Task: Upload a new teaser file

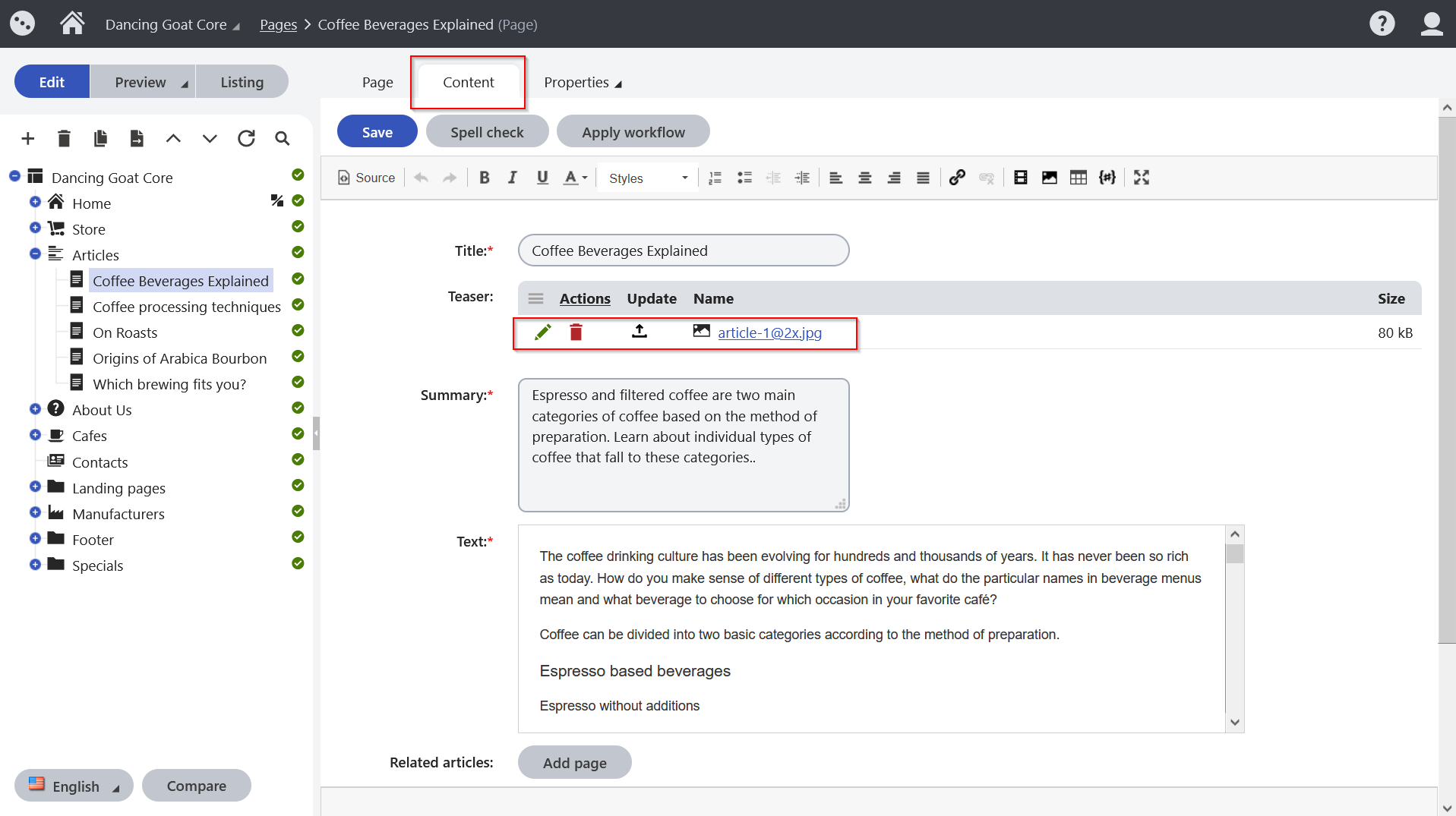Action: 639,332
